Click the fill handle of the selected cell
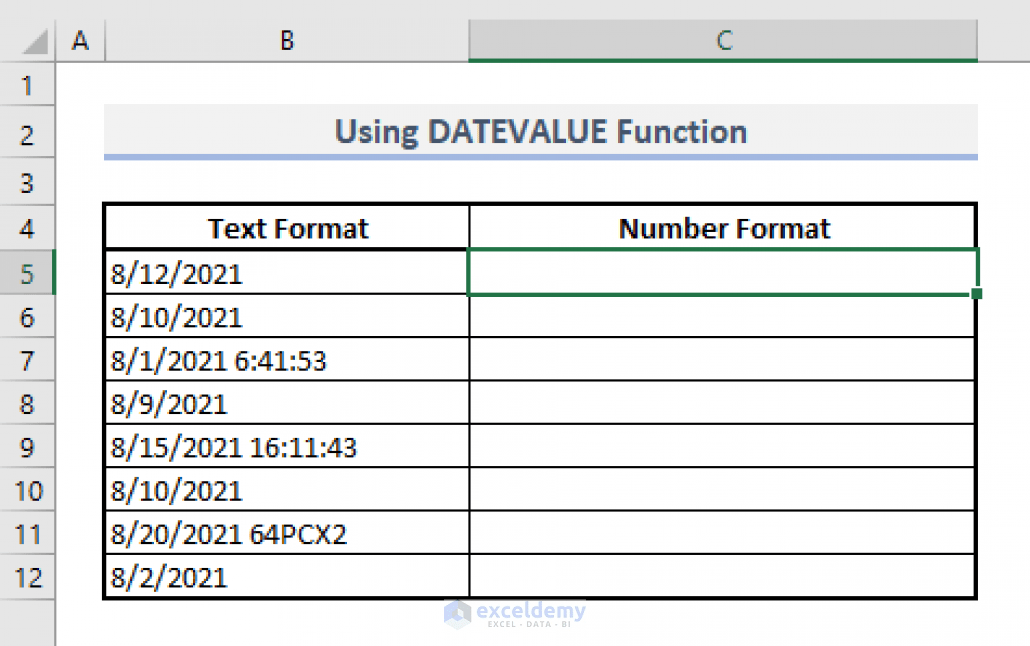Viewport: 1030px width, 646px height. 976,294
